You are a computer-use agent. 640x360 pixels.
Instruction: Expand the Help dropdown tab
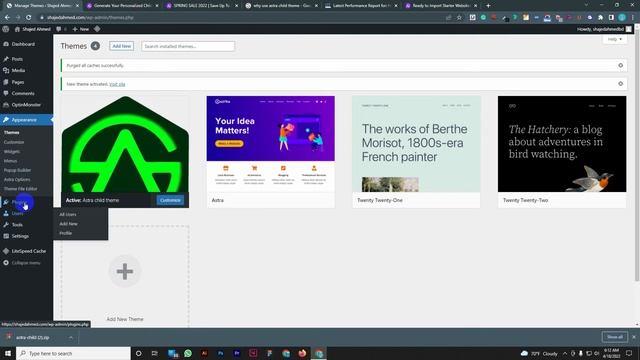[615, 39]
